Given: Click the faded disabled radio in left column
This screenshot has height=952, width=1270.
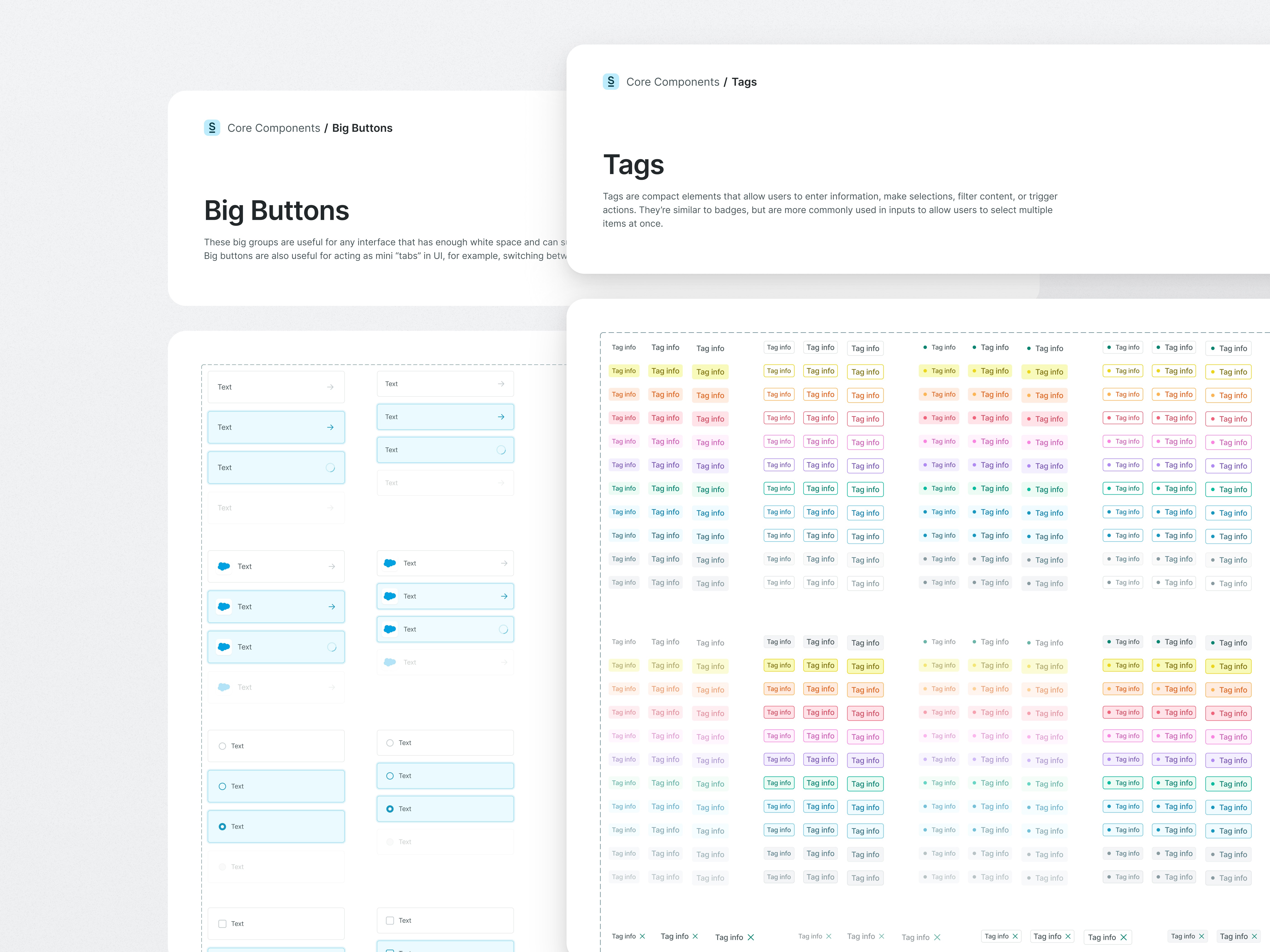Looking at the screenshot, I should 222,867.
